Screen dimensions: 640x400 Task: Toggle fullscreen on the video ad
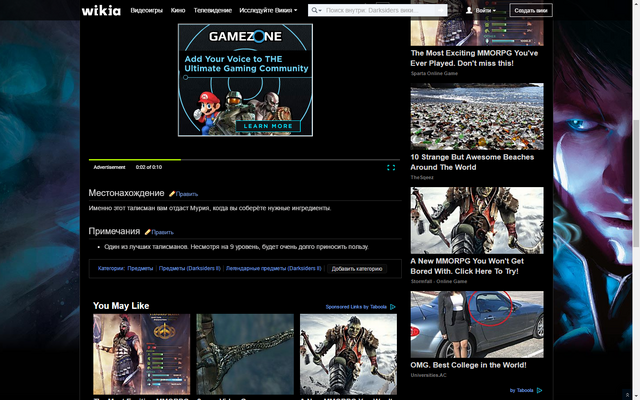tap(391, 167)
